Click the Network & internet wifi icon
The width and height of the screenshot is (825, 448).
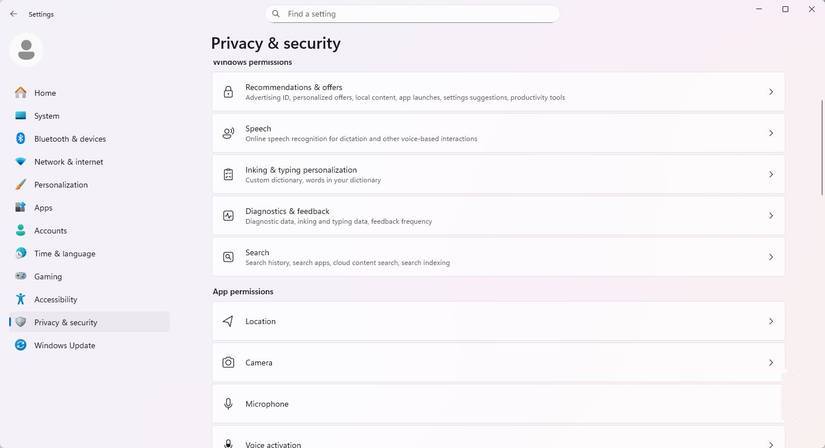[21, 162]
